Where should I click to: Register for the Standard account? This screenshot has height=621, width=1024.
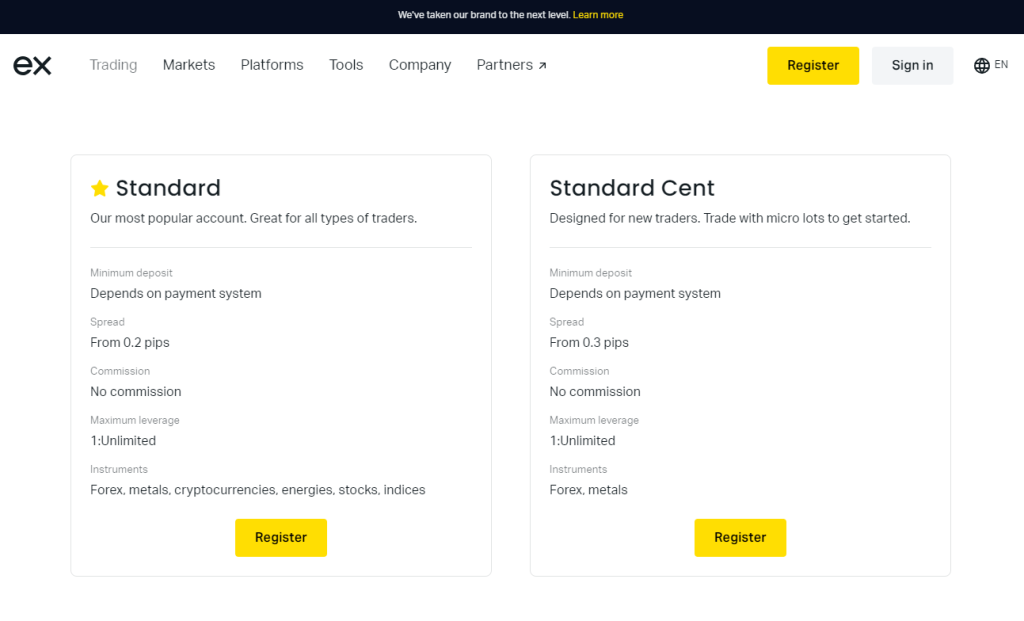click(281, 538)
